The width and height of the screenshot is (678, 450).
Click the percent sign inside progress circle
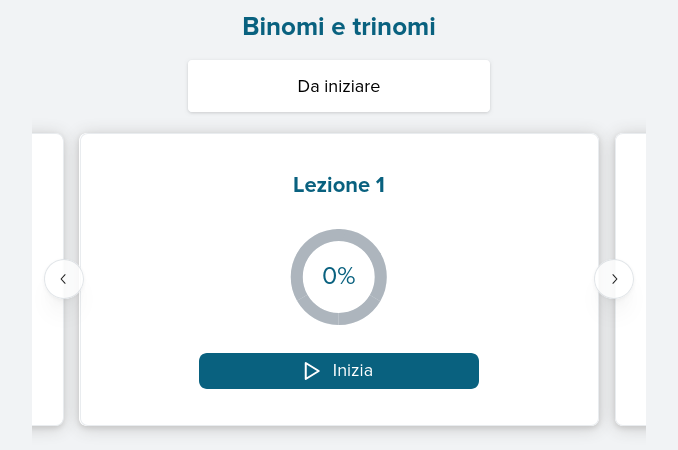(x=347, y=276)
